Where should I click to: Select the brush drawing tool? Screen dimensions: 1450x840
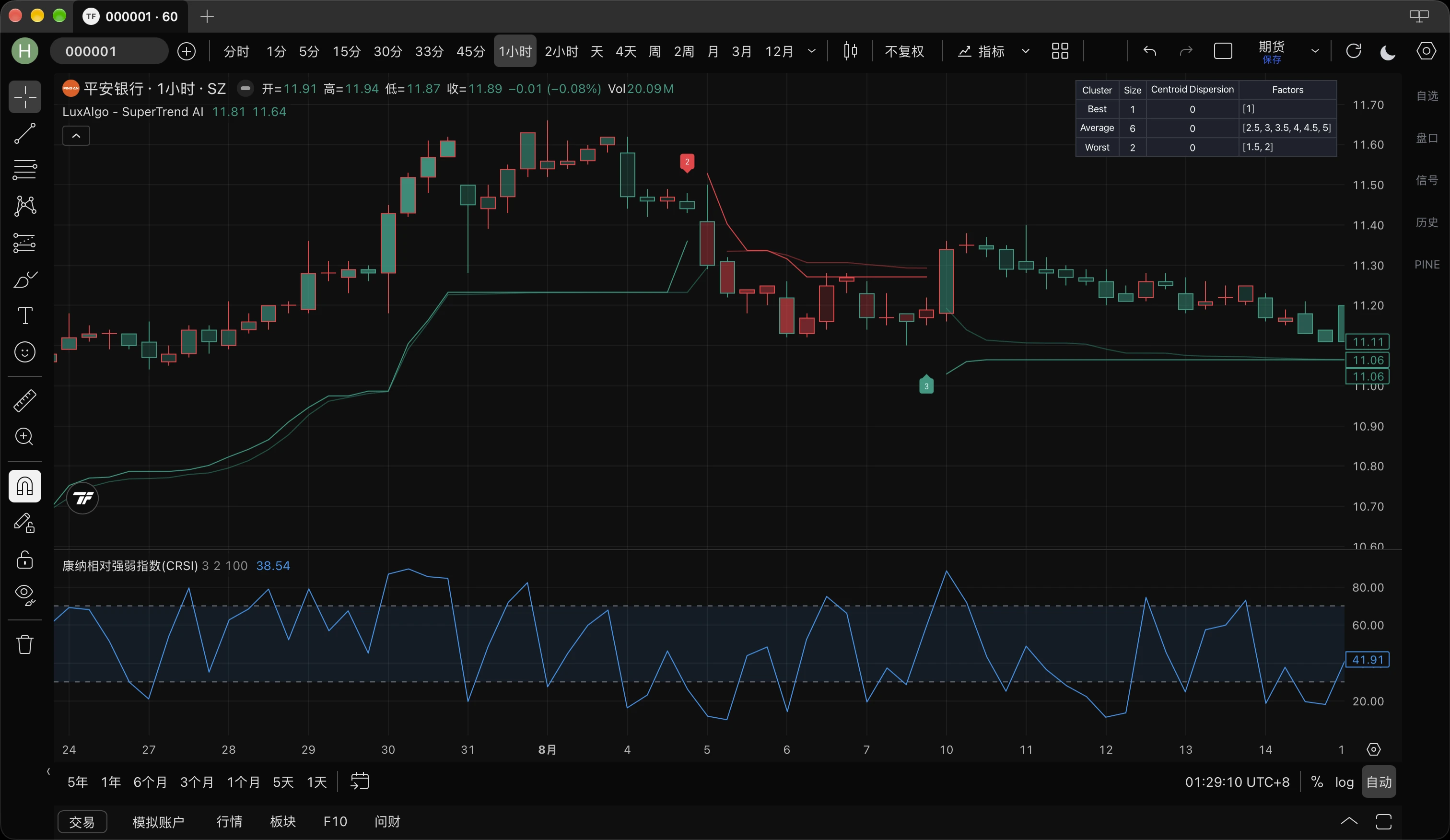point(25,280)
